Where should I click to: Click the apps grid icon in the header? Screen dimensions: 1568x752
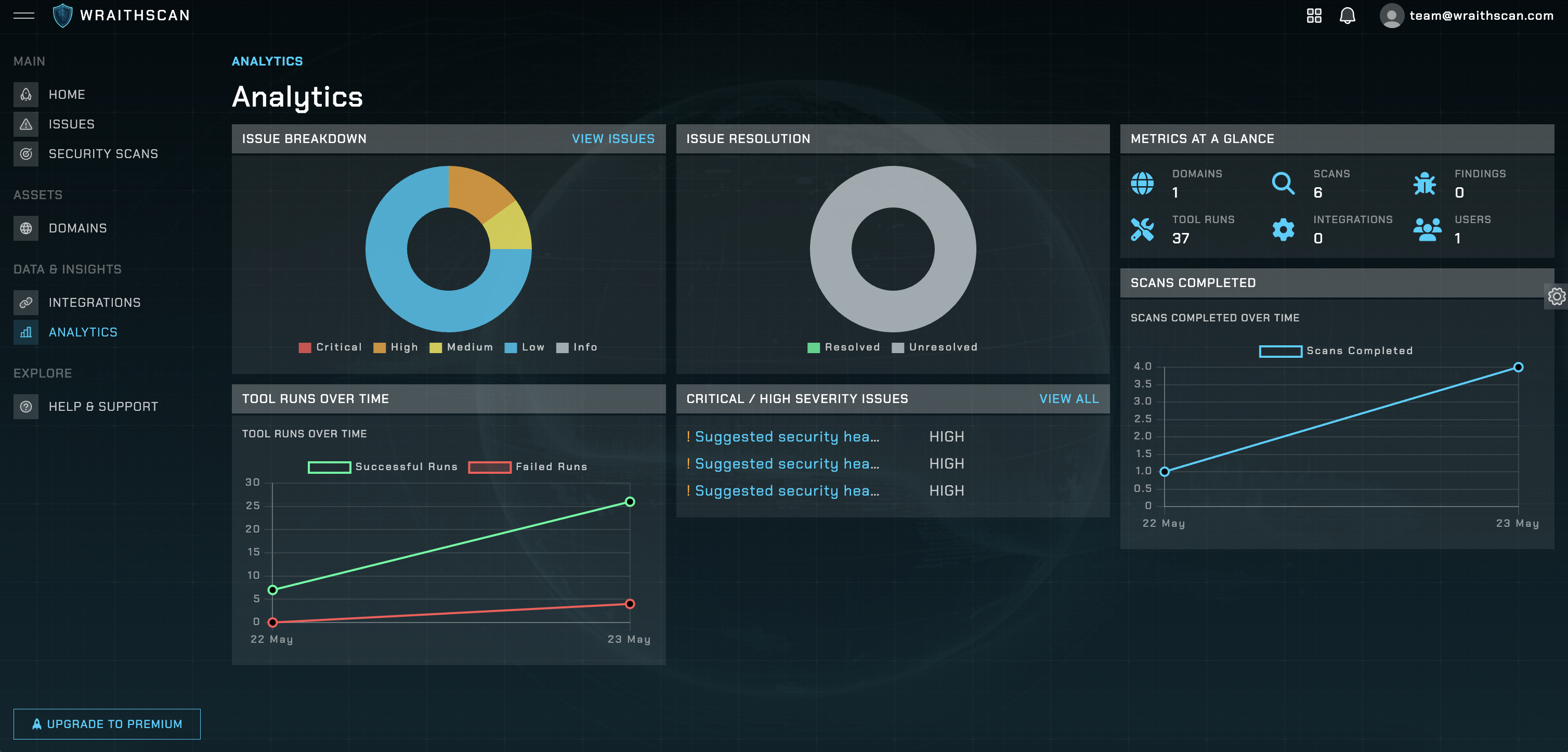pyautogui.click(x=1314, y=16)
